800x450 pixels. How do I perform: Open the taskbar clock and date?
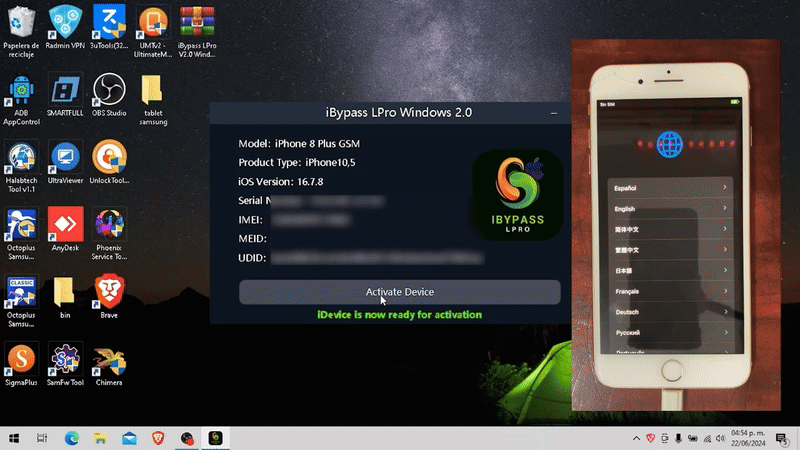coord(748,438)
